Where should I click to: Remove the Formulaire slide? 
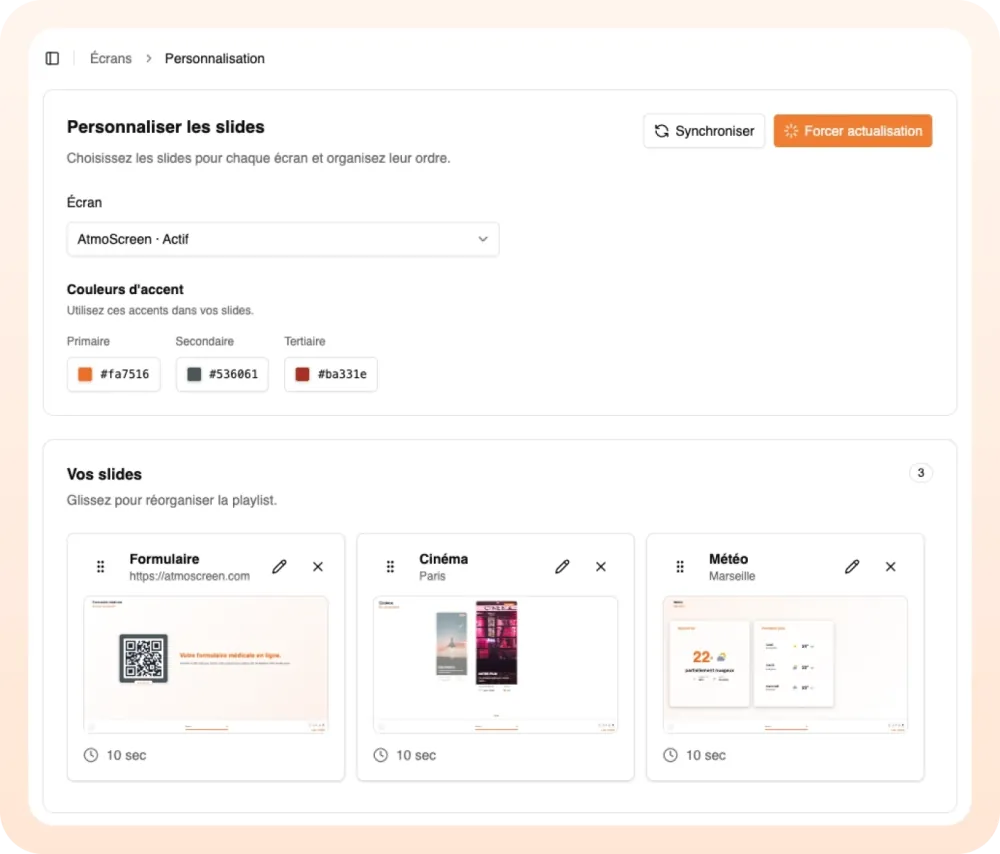click(318, 566)
